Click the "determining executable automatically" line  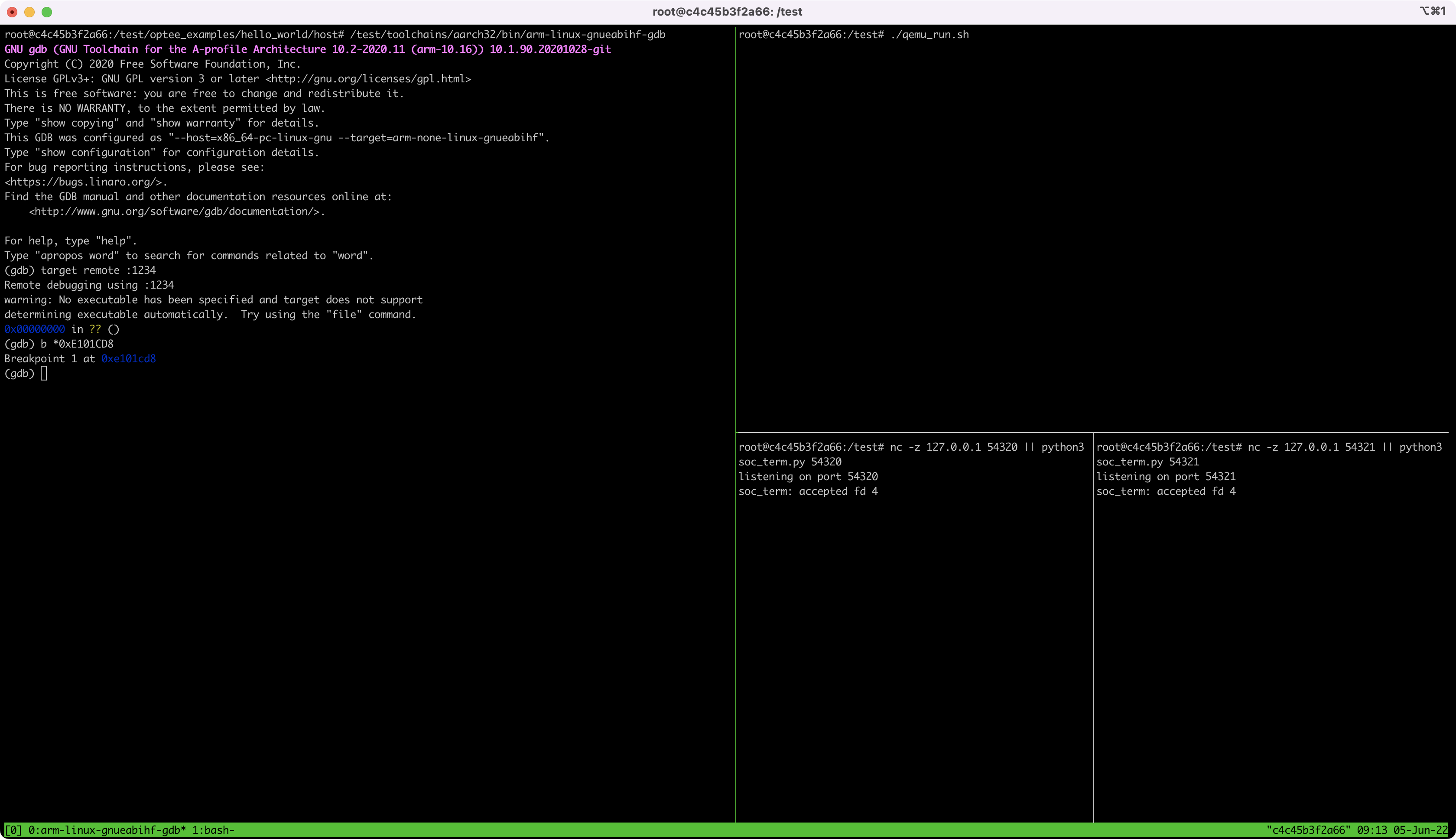[210, 315]
